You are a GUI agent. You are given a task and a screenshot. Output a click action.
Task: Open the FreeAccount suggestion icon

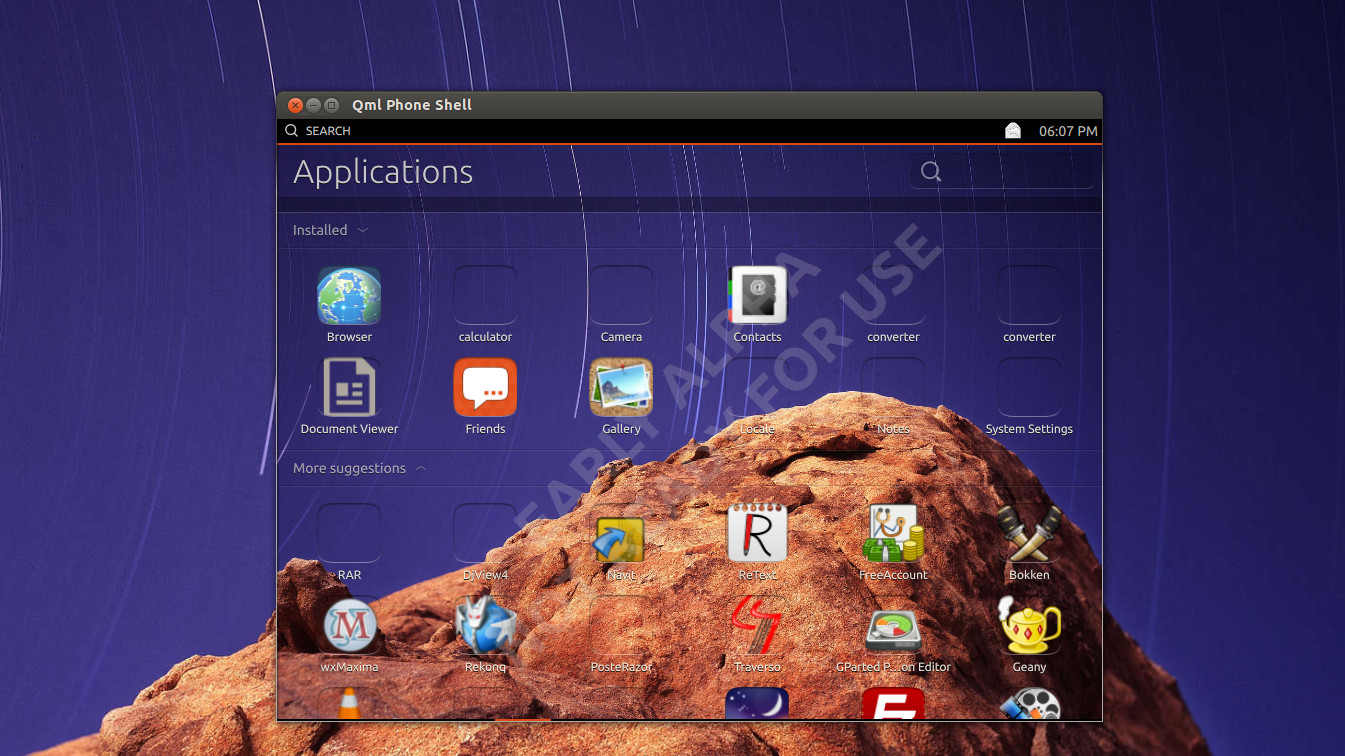893,534
